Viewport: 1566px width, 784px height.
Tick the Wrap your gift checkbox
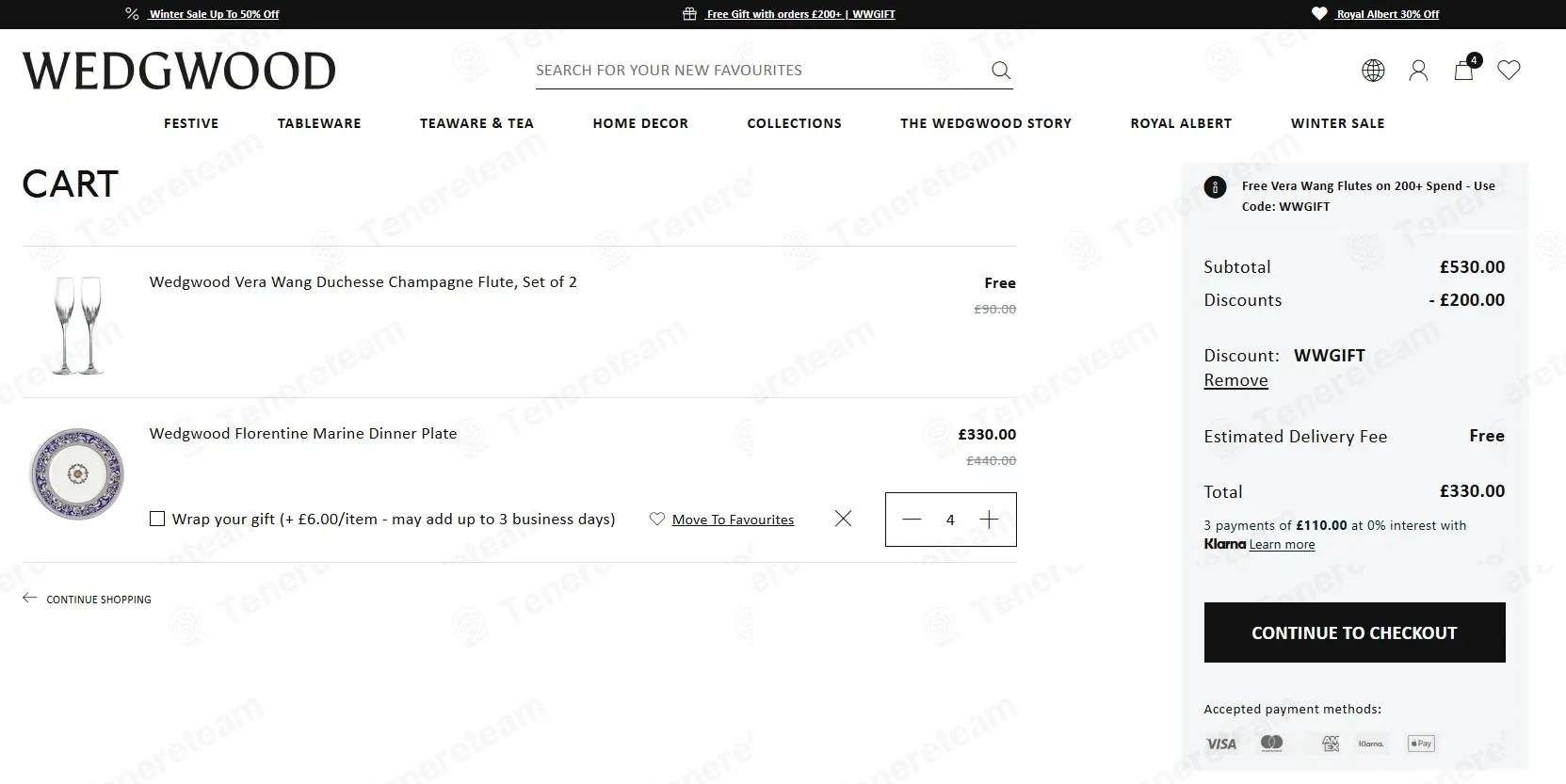tap(157, 519)
